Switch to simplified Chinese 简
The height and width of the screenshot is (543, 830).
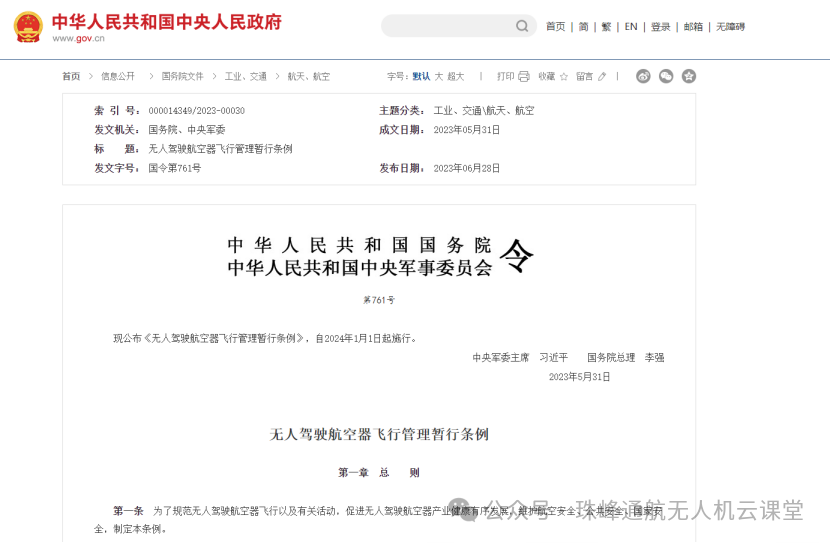point(583,26)
